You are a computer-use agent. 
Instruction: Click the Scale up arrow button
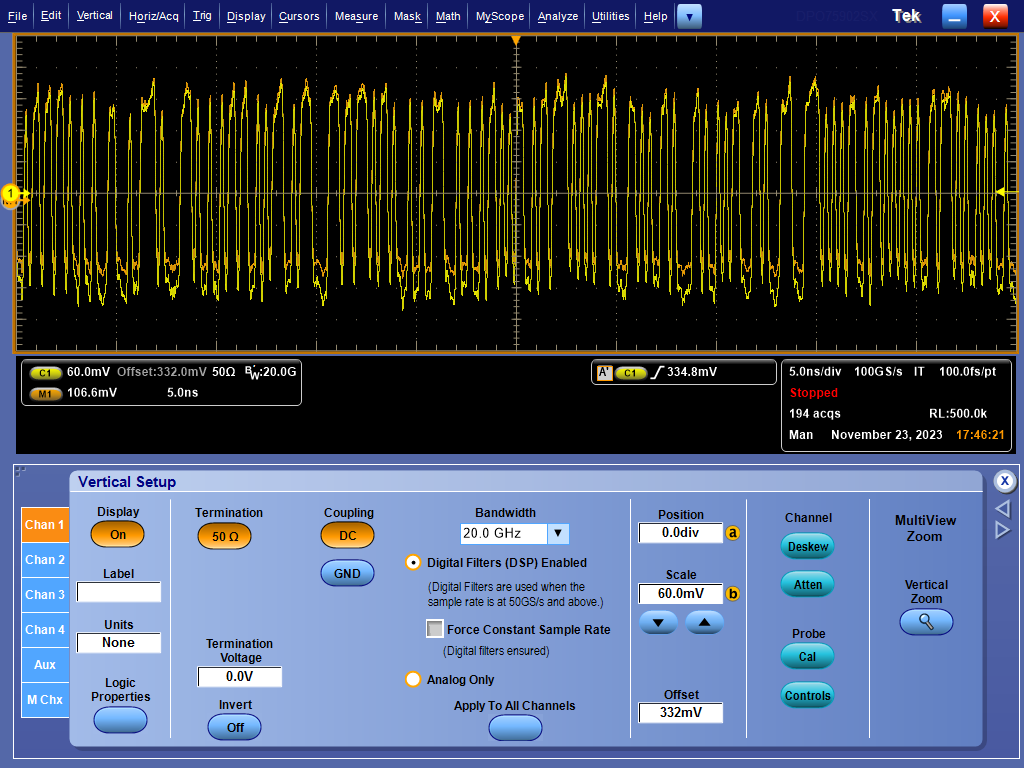[704, 622]
